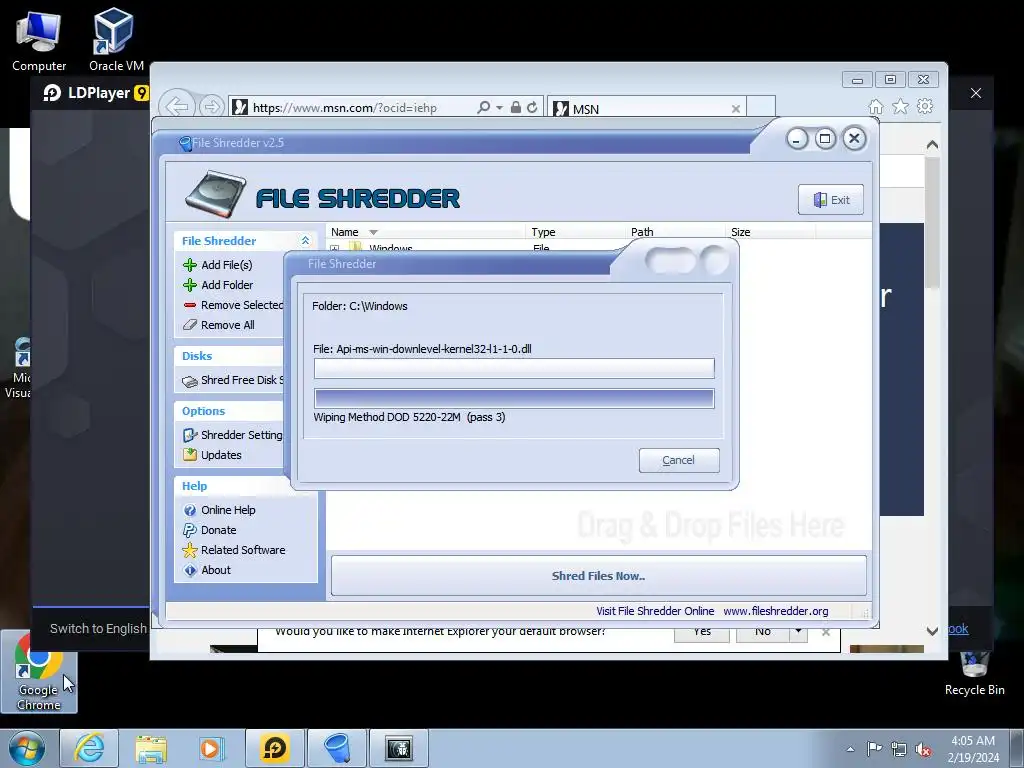
Task: Click the Donate option
Action: [x=210, y=530]
